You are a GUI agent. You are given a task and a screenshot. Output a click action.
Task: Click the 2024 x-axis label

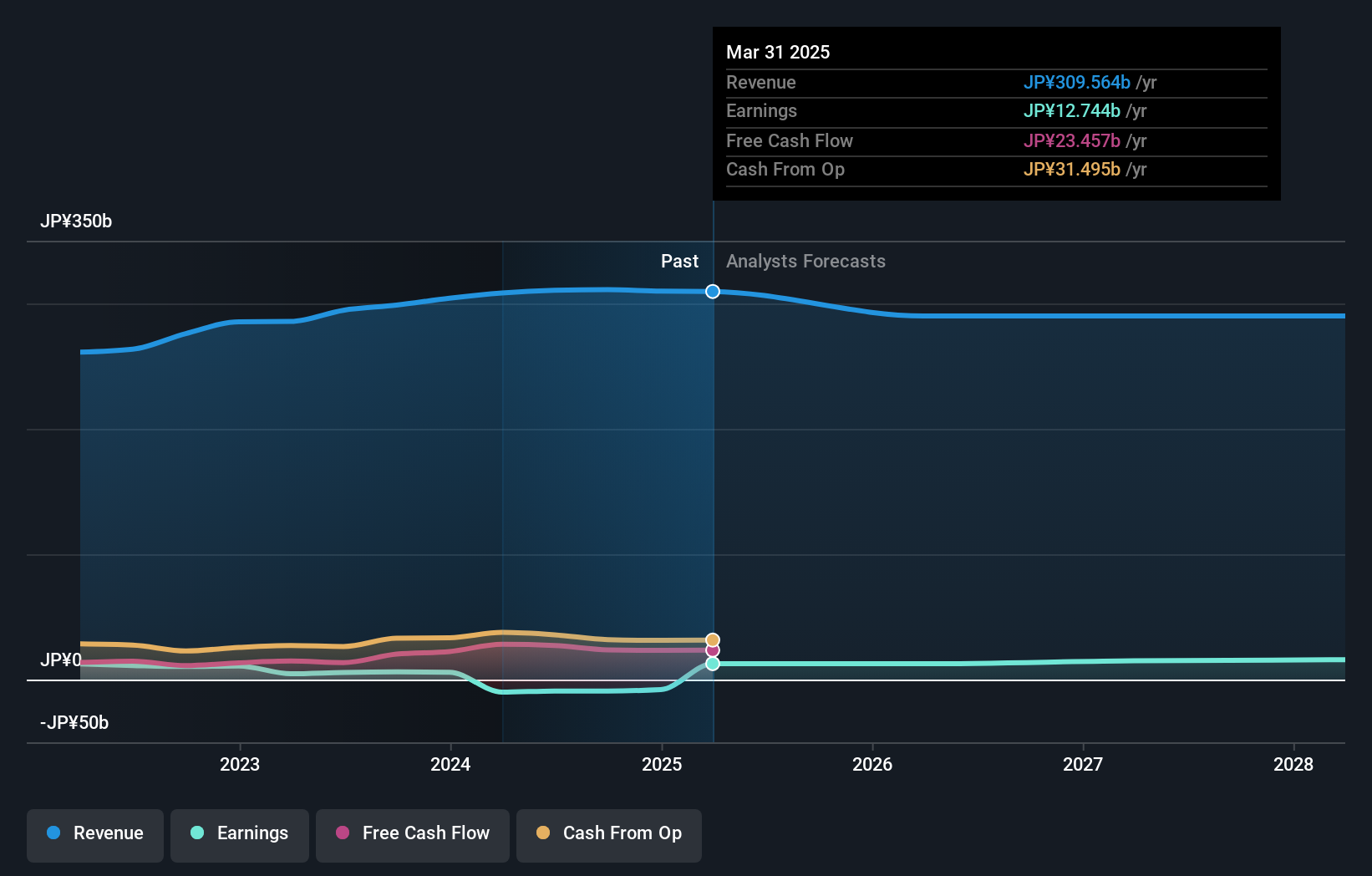[x=450, y=764]
